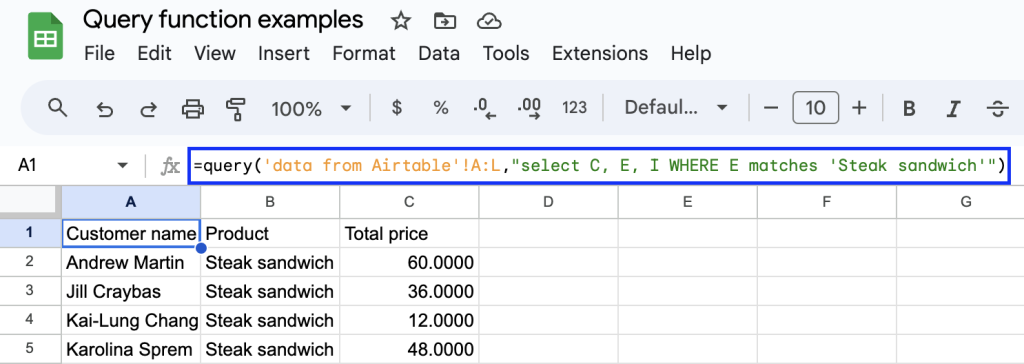Rename the title Query function examples
This screenshot has height=364, width=1024.
coord(223,21)
